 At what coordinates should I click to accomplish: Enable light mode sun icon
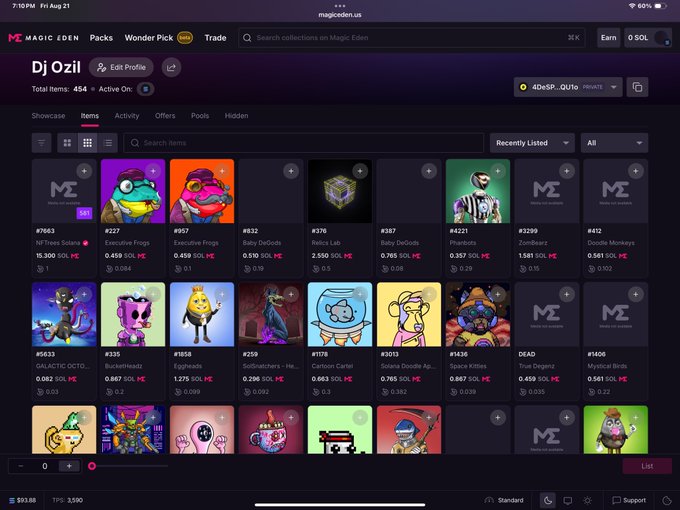(x=588, y=500)
